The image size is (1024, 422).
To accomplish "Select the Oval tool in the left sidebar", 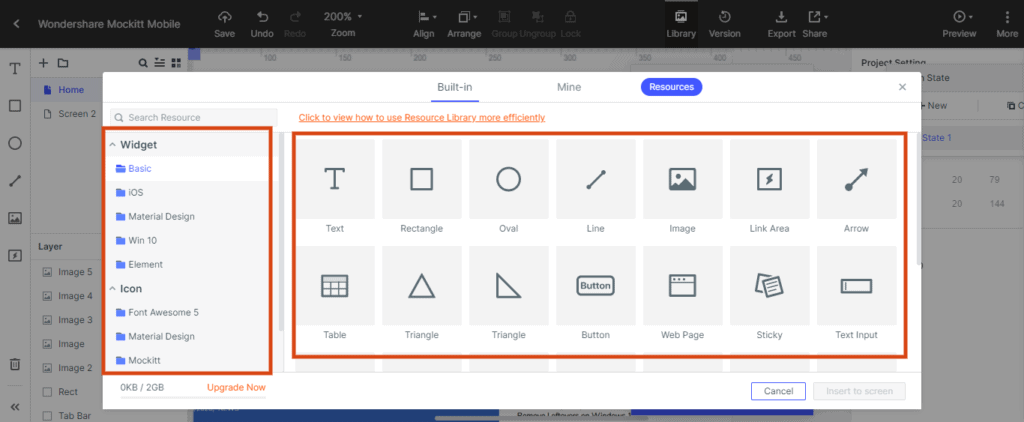I will (x=15, y=144).
